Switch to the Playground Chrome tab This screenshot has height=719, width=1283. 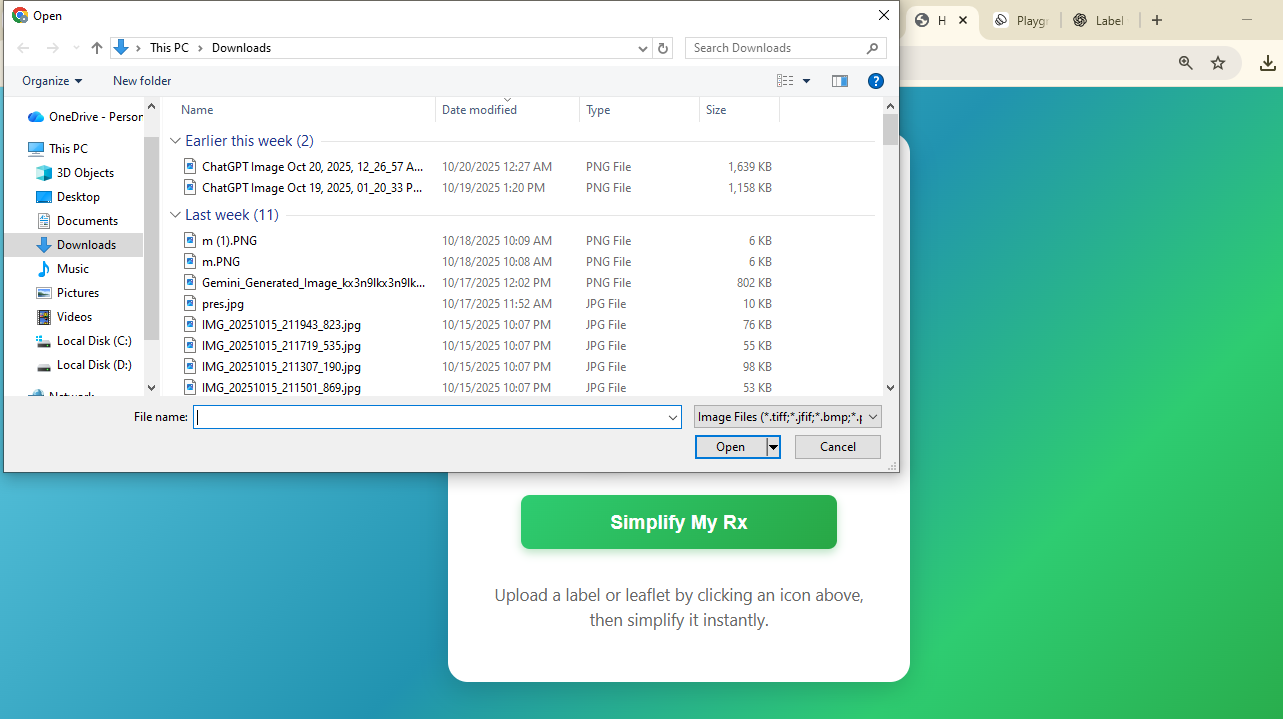[1021, 20]
